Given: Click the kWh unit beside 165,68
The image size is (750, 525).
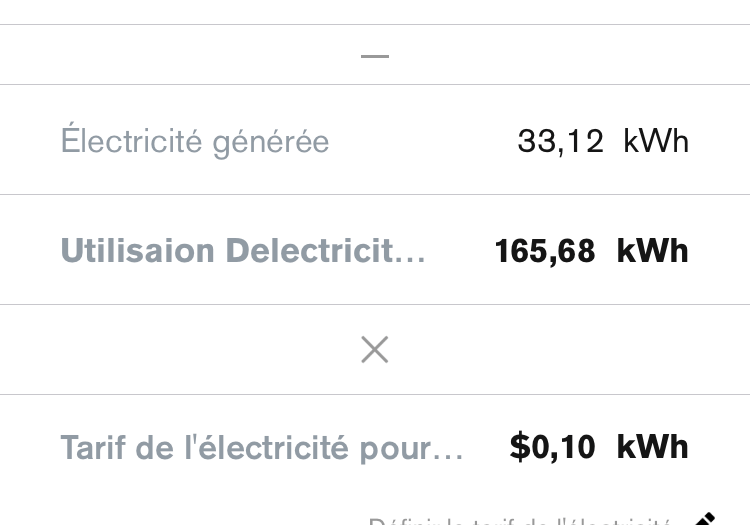Looking at the screenshot, I should coord(652,250).
